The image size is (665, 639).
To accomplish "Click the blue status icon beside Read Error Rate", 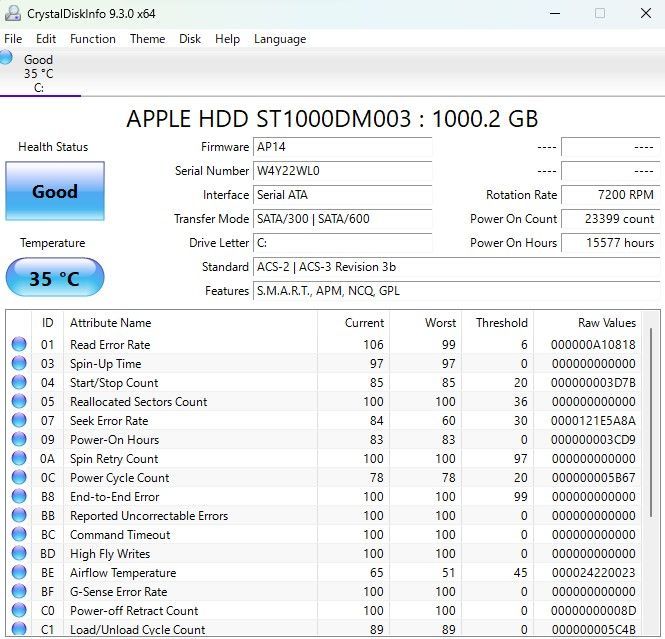I will (19, 345).
